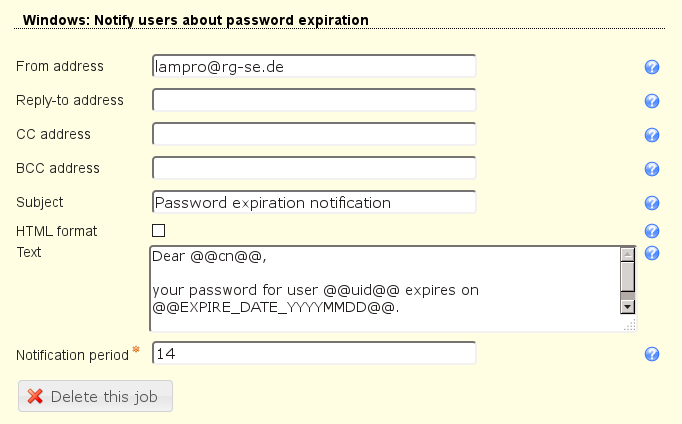This screenshot has height=424, width=682.
Task: Focus the Notification period input
Action: click(314, 354)
